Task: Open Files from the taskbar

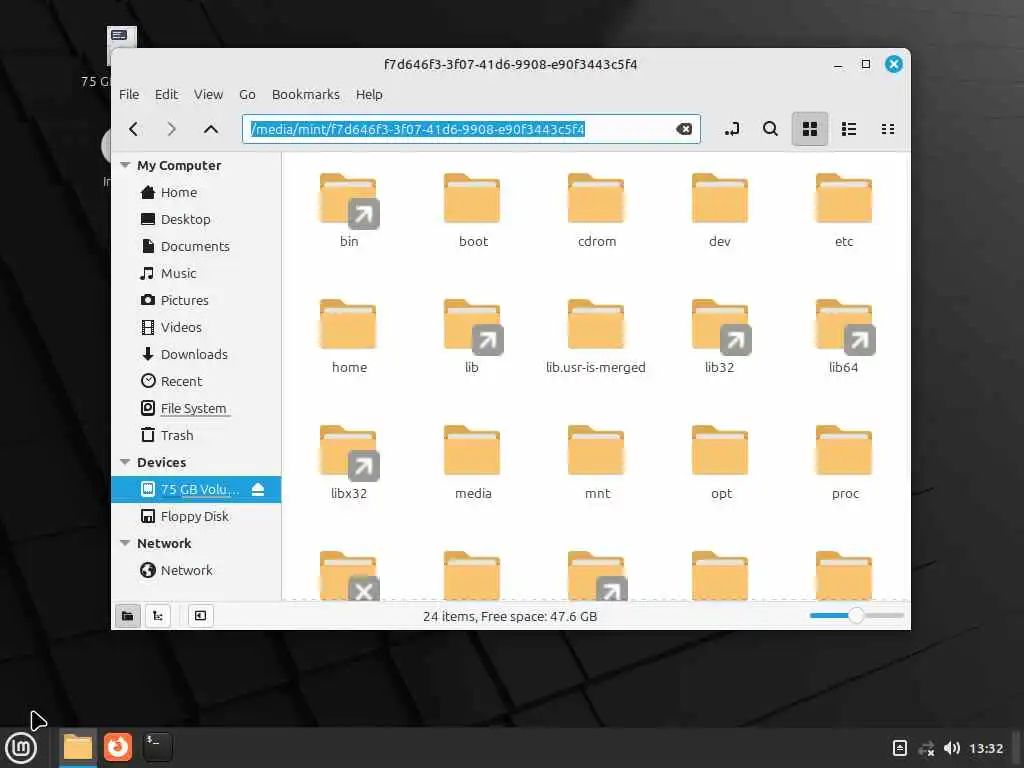Action: [x=78, y=748]
